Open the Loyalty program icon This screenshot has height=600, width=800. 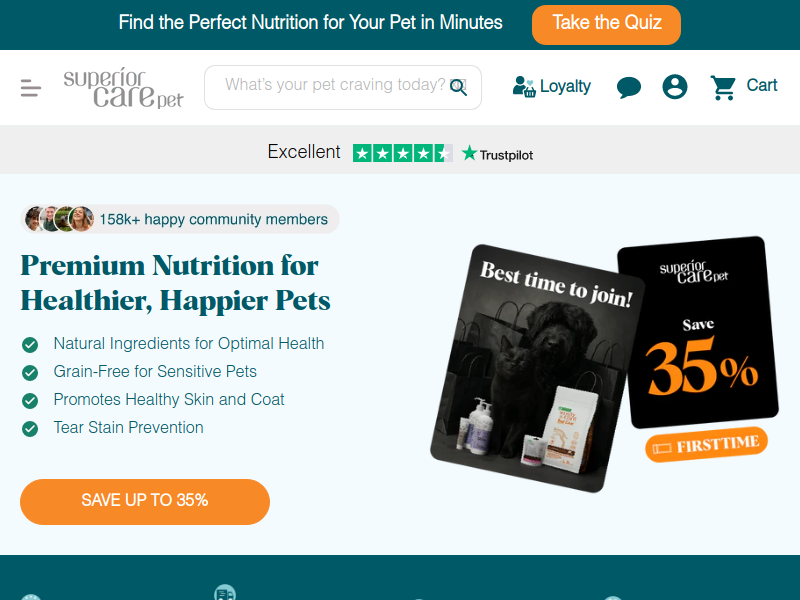(524, 86)
